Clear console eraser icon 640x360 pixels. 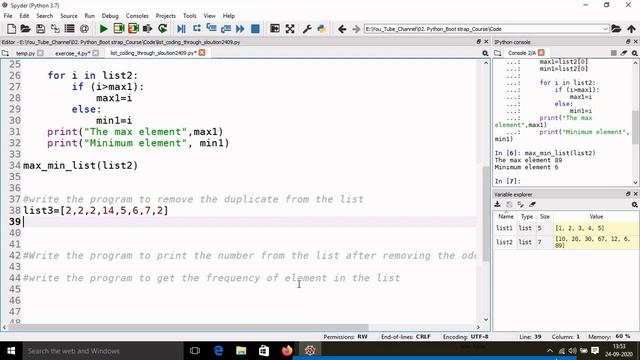tap(624, 53)
